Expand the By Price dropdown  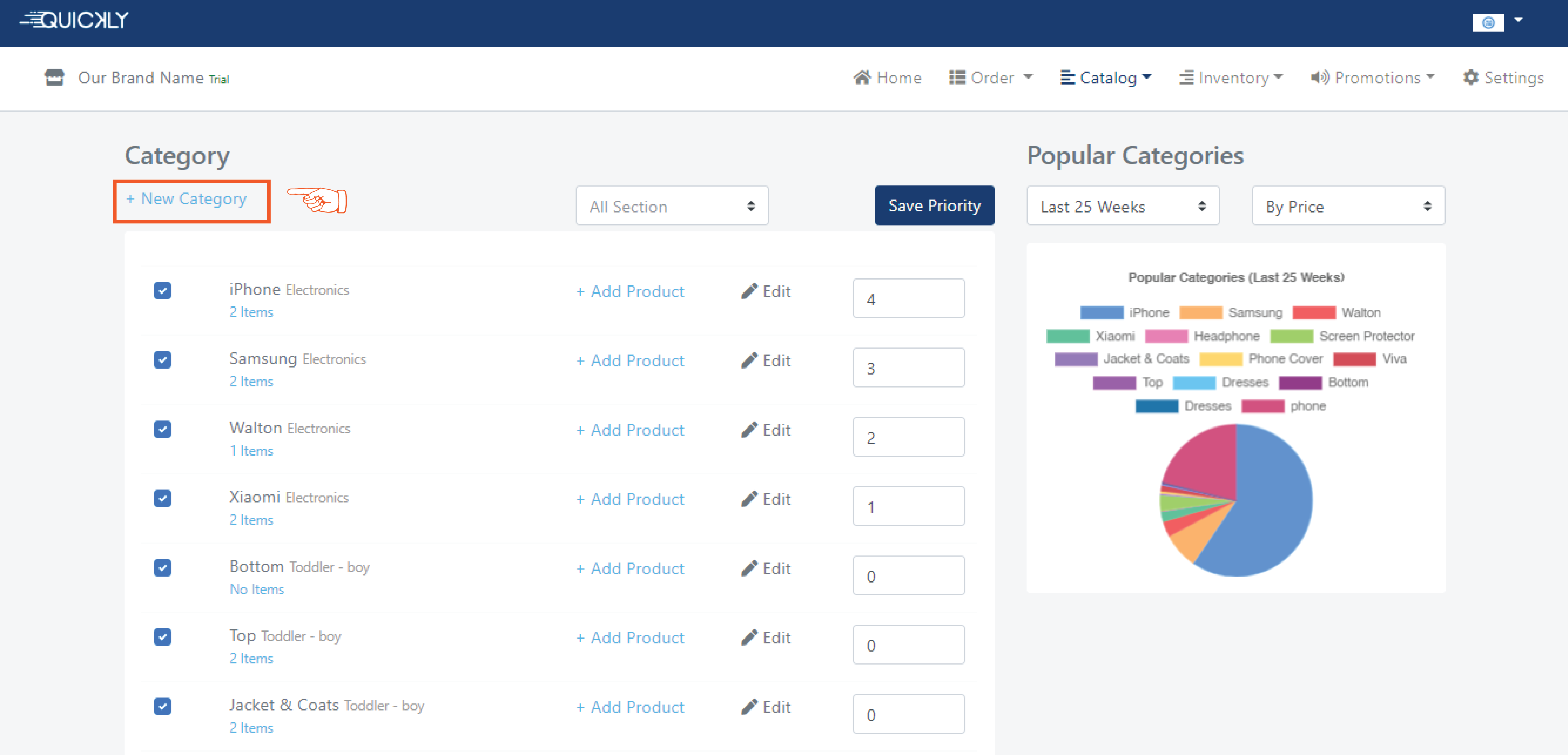1347,206
